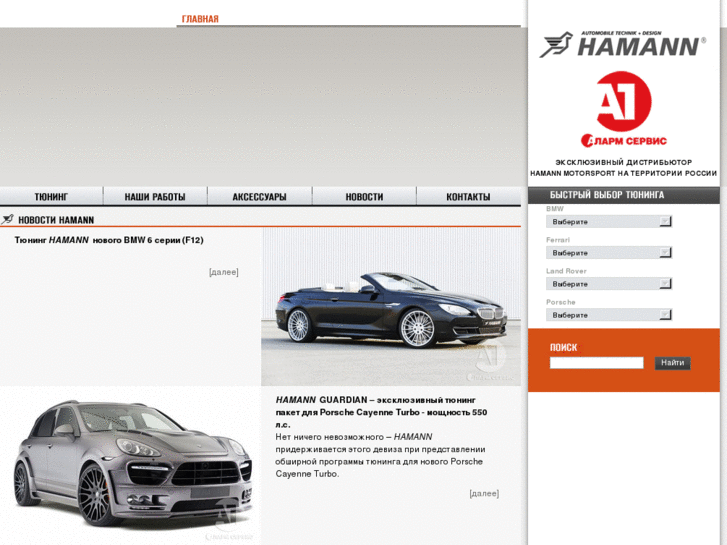
Task: Click [далее] under the BMW 6 series news
Action: 223,272
